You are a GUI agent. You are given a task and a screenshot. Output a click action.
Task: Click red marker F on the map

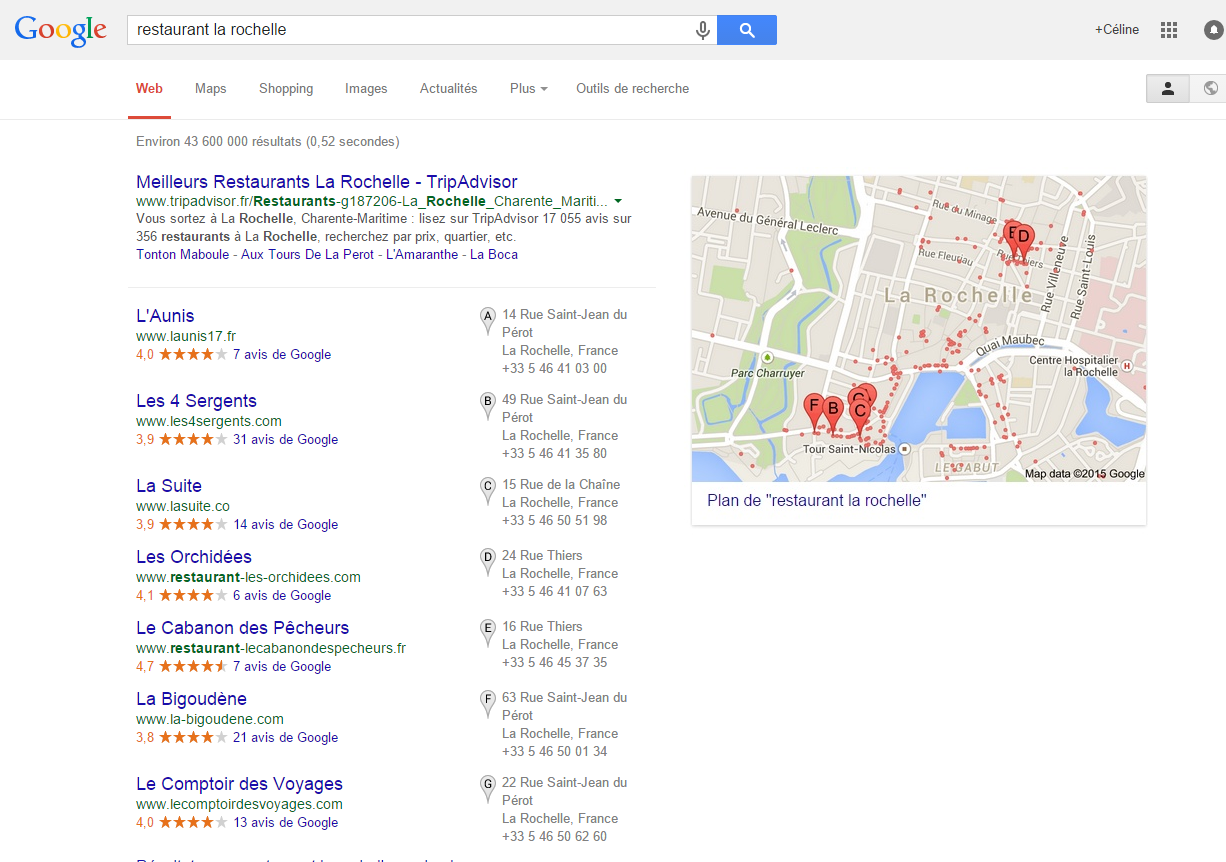814,409
